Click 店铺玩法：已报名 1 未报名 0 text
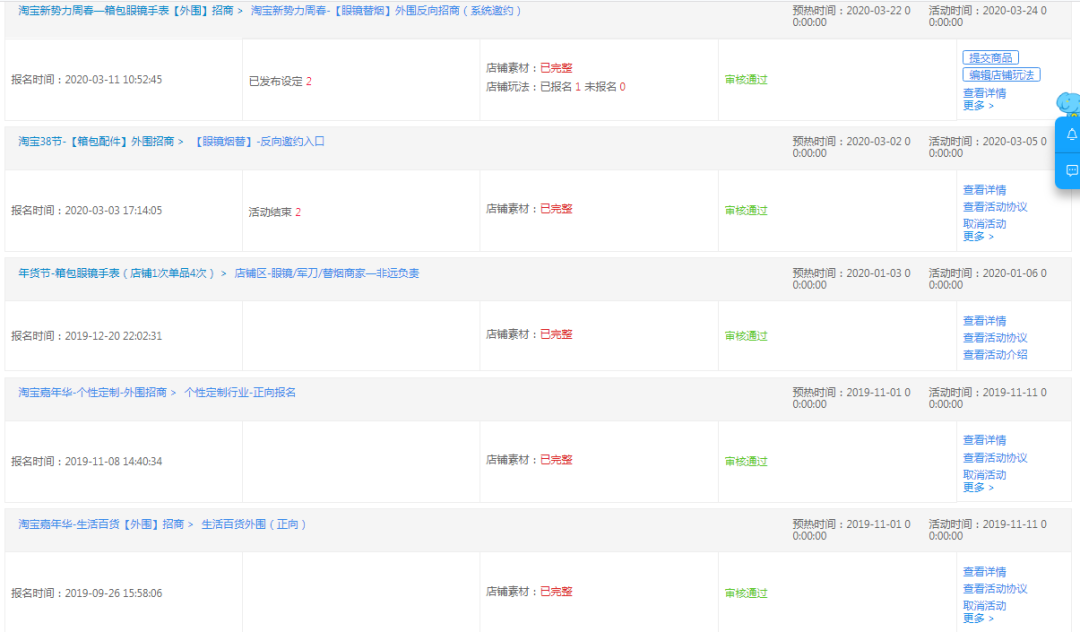Screen dimensions: 1080x632 pyautogui.click(x=556, y=87)
